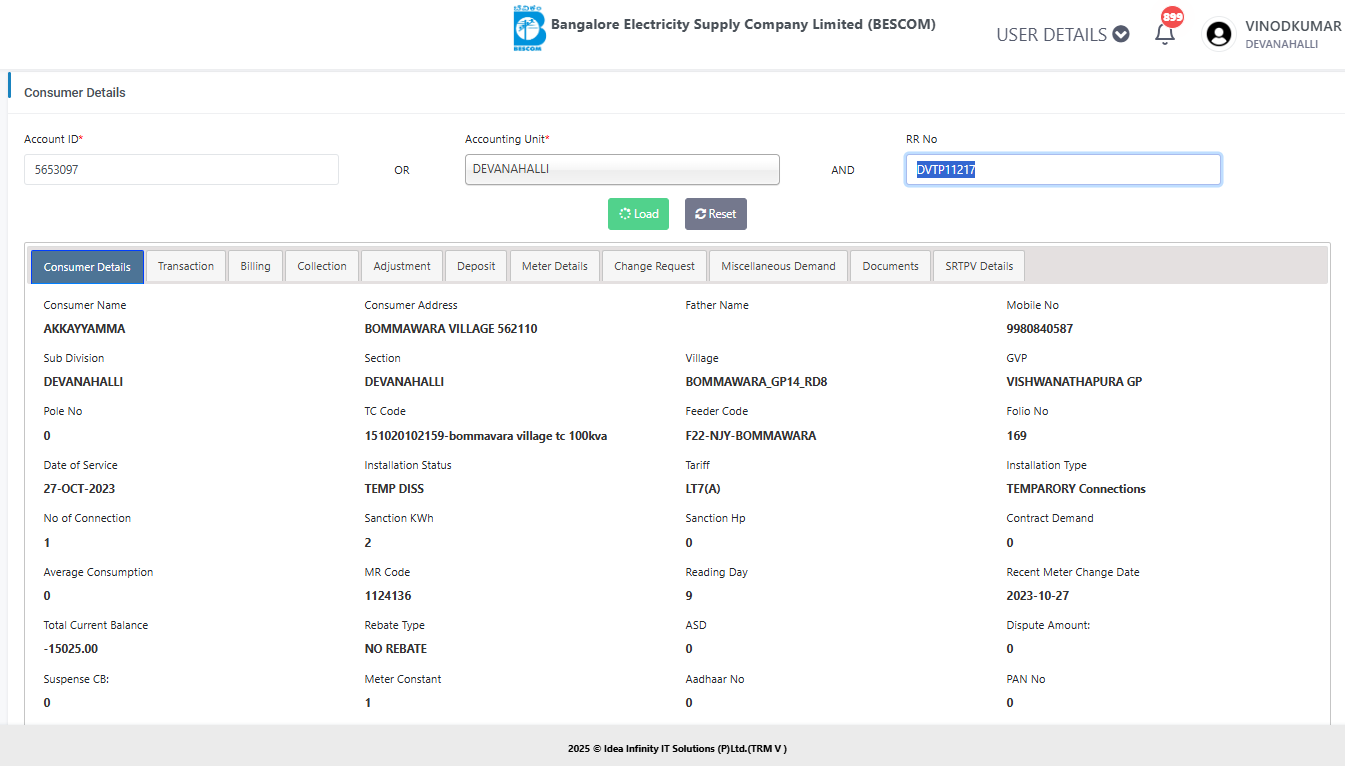Click total current balance -15025.00
1345x766 pixels.
[71, 649]
